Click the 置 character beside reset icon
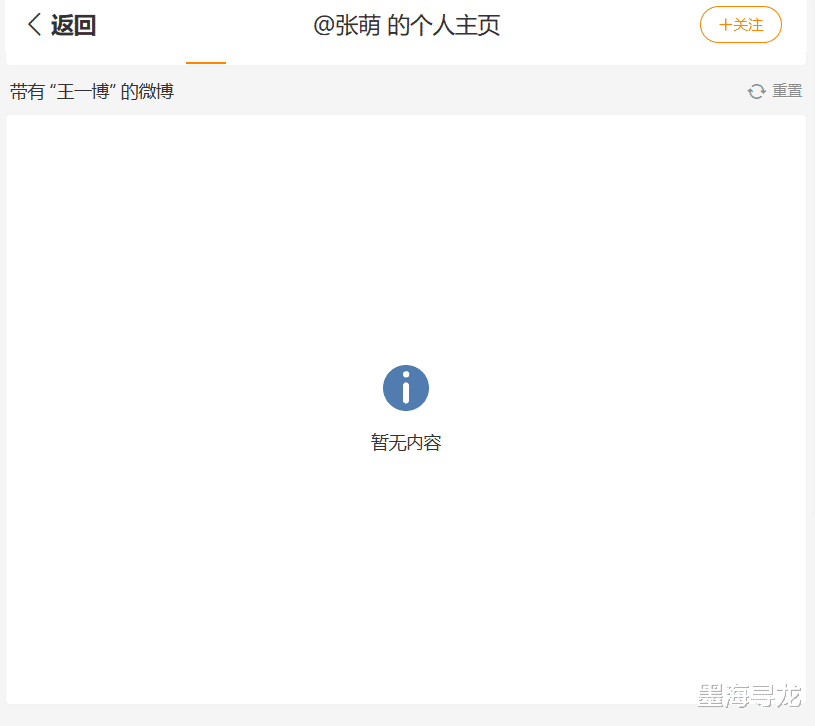The height and width of the screenshot is (726, 815). coord(795,91)
